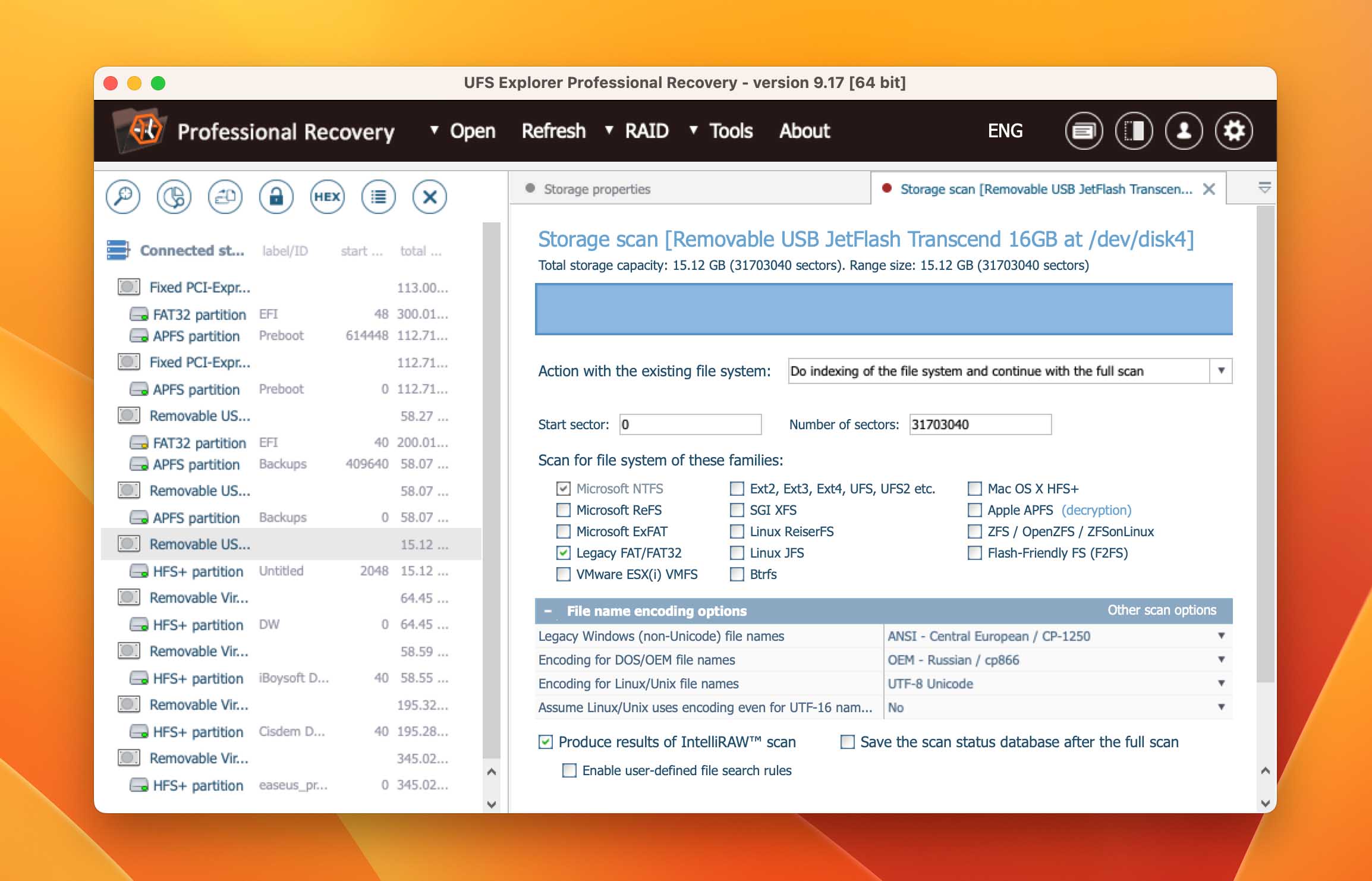Click the UFS Explorer folder logo
1372x881 pixels.
tap(140, 130)
